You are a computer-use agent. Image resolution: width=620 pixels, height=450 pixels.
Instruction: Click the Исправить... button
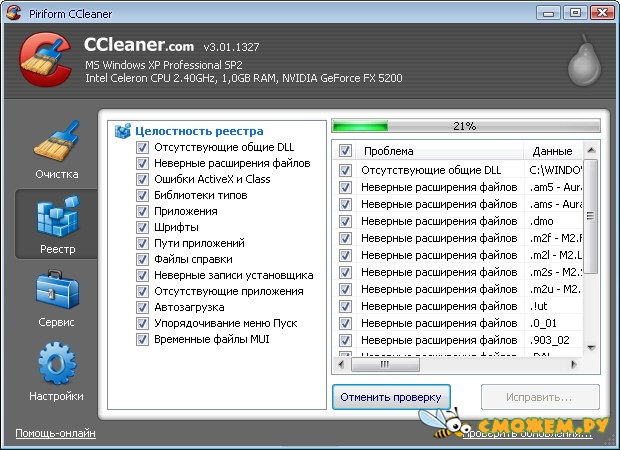[x=540, y=397]
